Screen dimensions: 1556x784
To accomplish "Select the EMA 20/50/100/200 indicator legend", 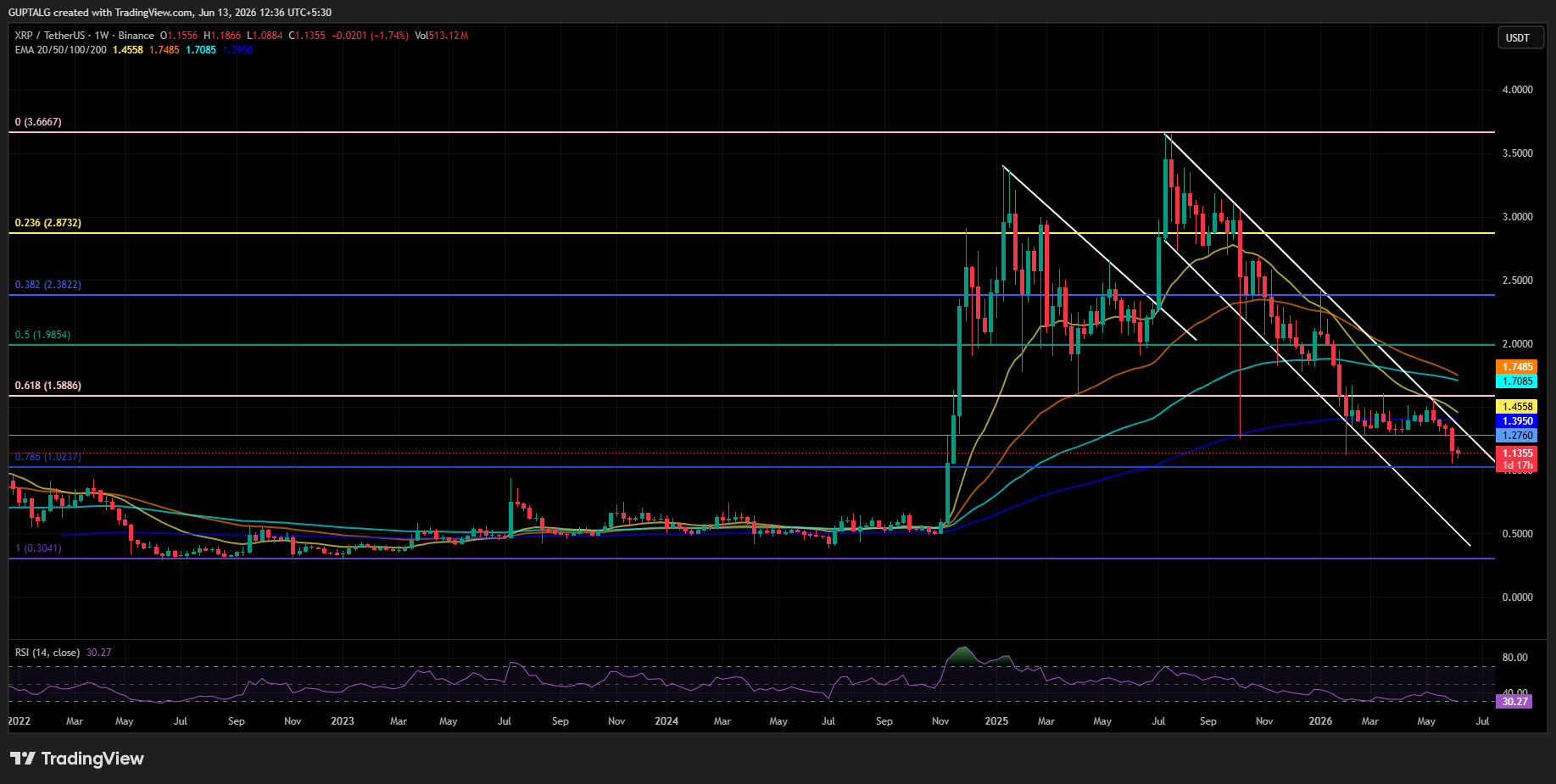I will click(60, 50).
